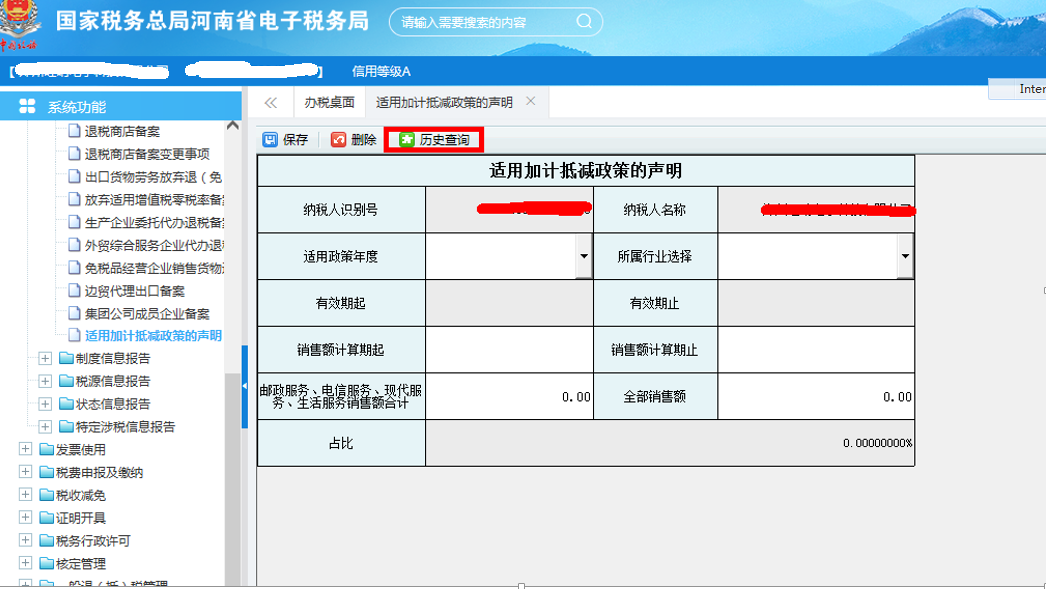打开适用政策年度下拉框
The width and height of the screenshot is (1046, 589).
[x=582, y=257]
